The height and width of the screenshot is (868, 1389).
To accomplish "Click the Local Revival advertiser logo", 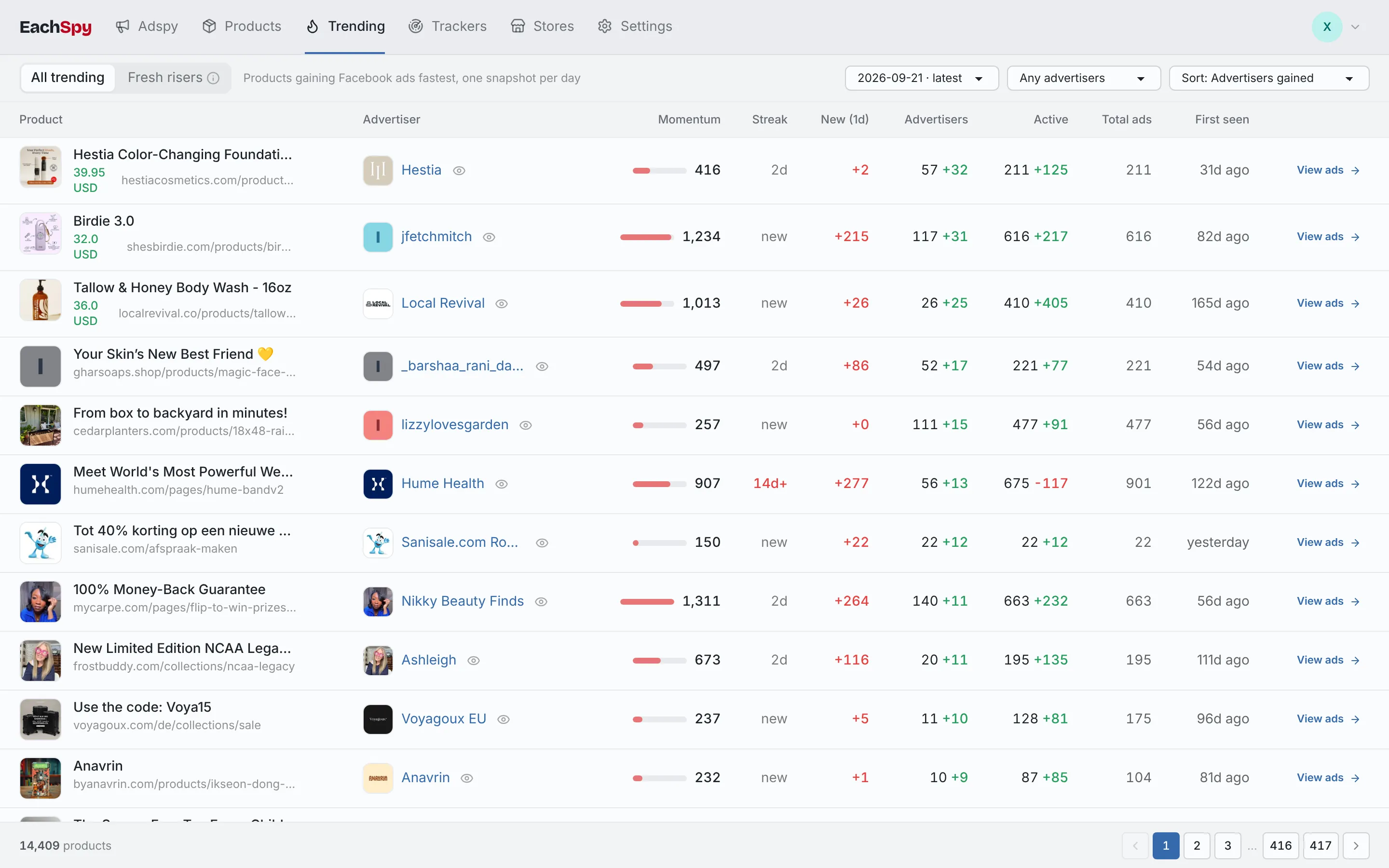I will 378,304.
